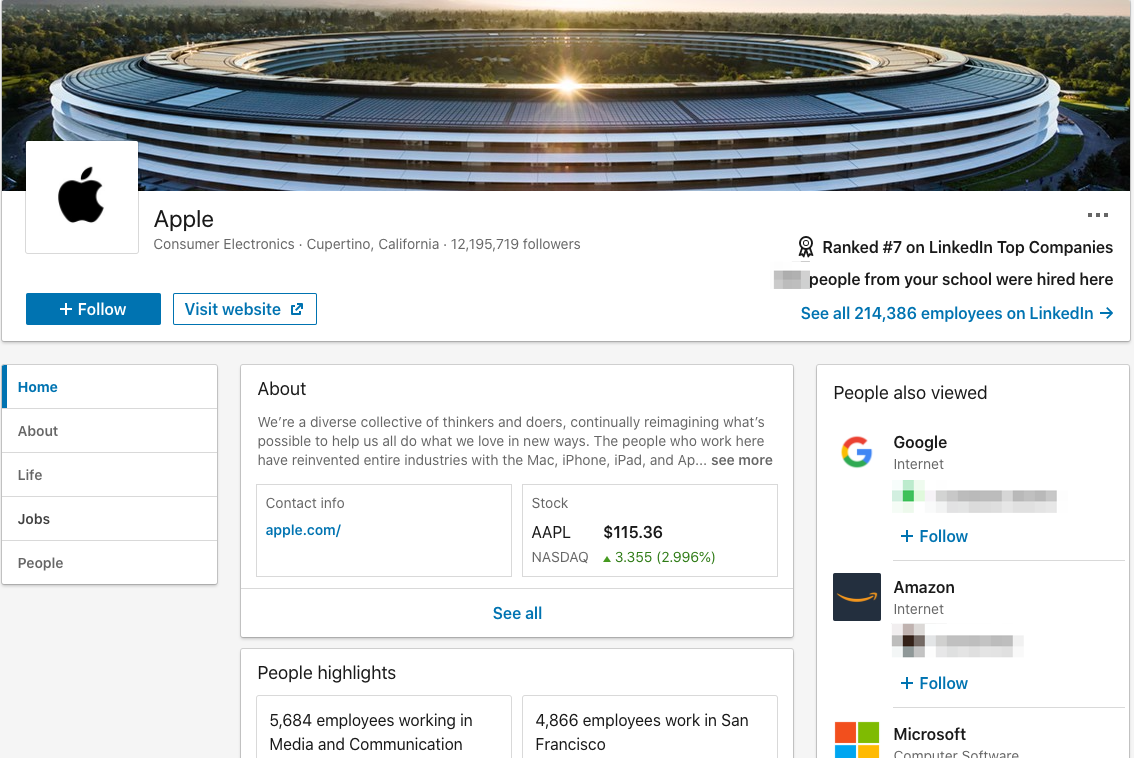Open 5,684 employees in Media and Communication card
Viewport: 1134px width, 758px height.
[x=384, y=727]
